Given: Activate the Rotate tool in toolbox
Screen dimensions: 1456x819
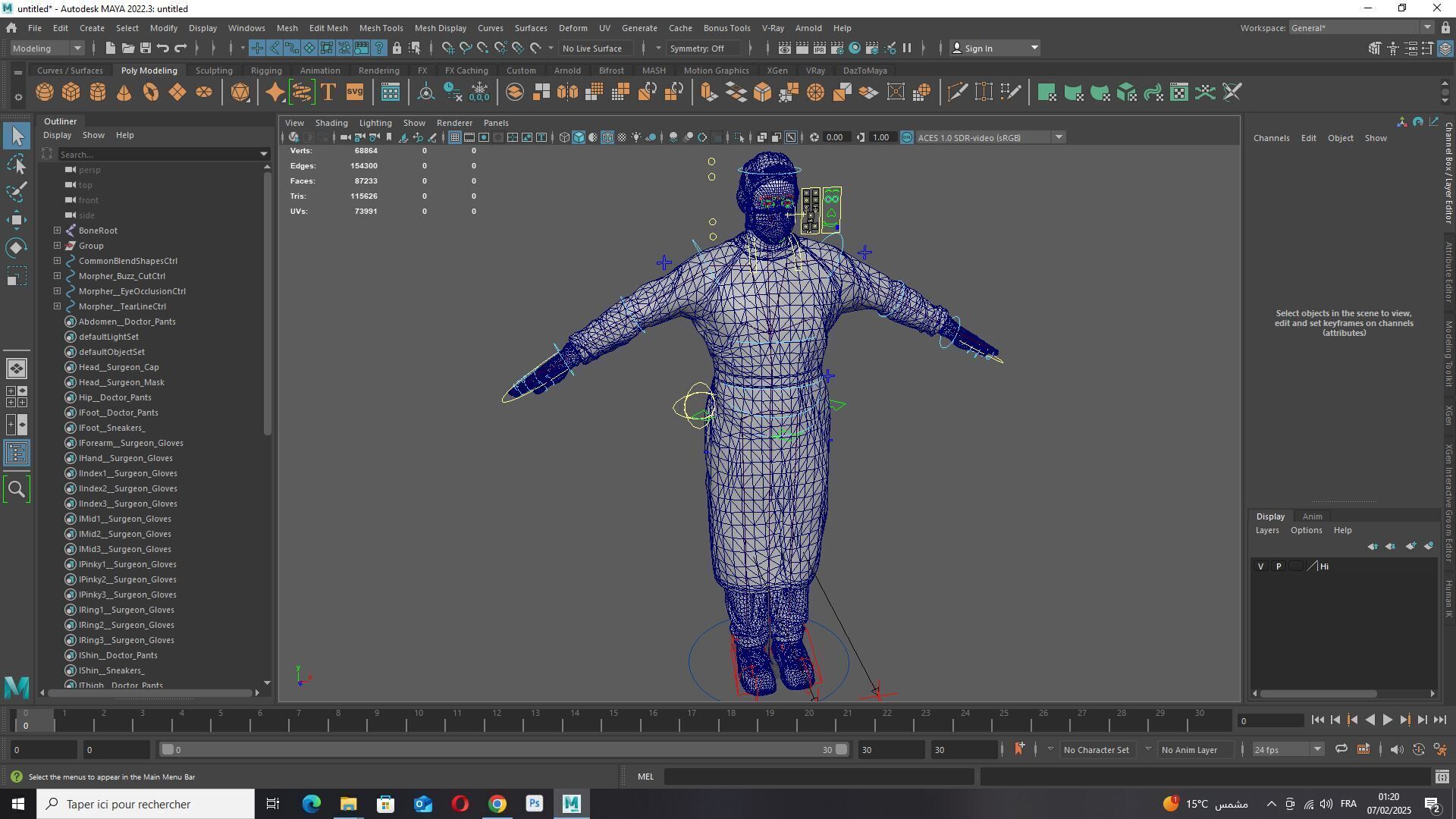Looking at the screenshot, I should tap(17, 248).
